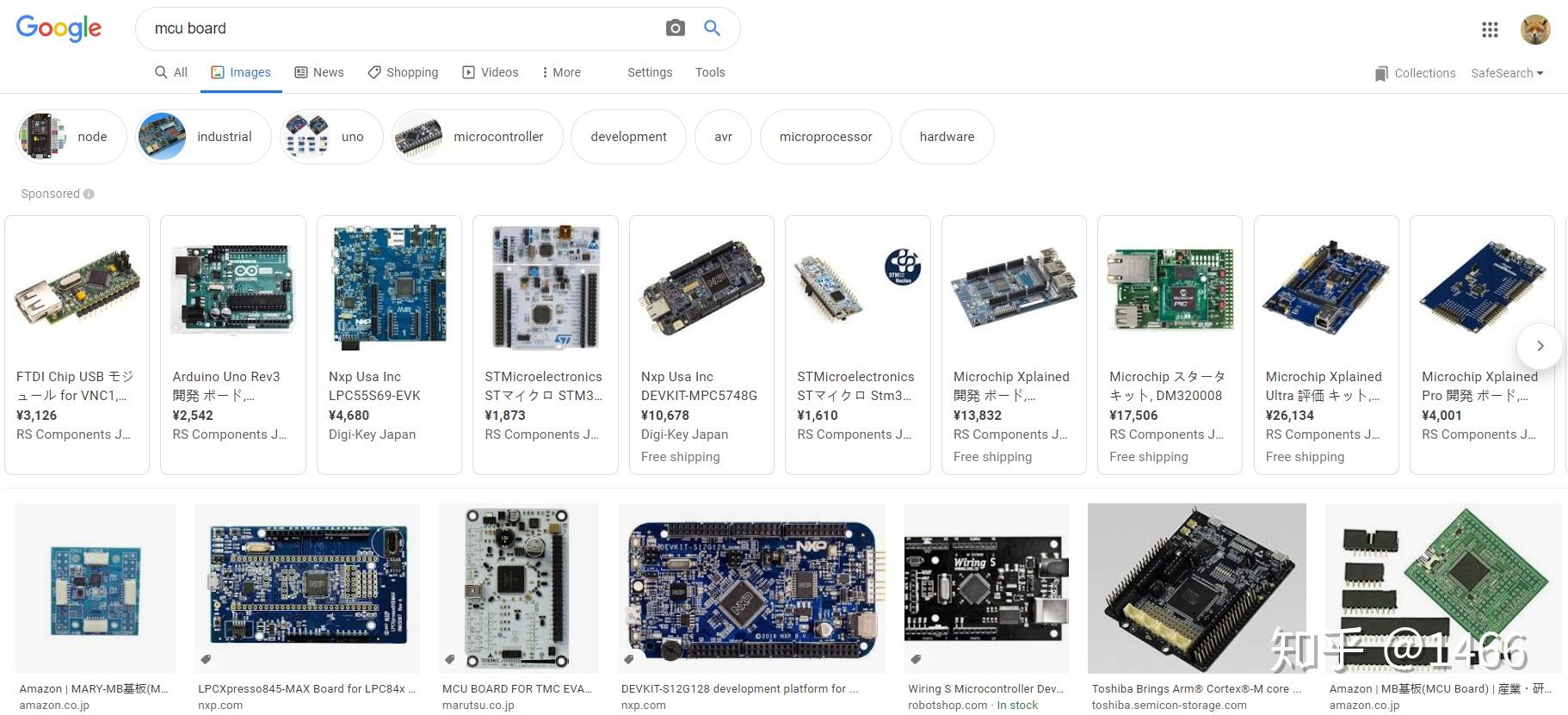Open the Microchip DM320008 starter kit ad
The image size is (1568, 715).
tap(1170, 344)
